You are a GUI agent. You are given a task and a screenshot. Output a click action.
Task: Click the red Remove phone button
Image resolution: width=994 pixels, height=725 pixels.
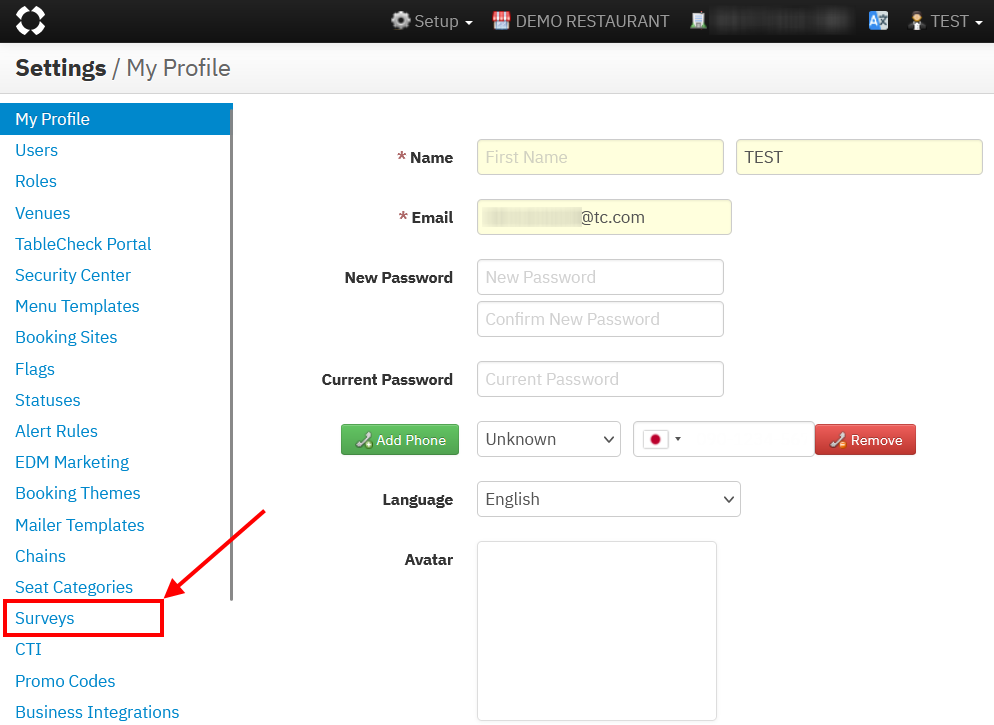point(865,440)
